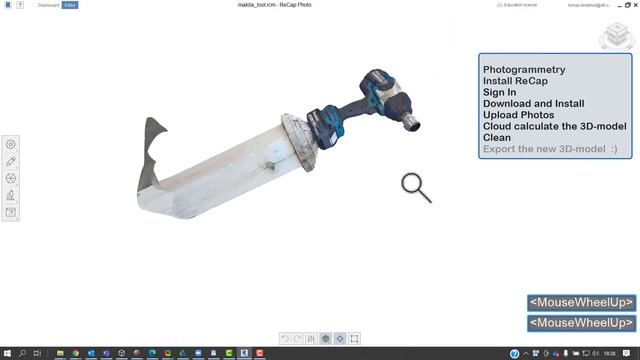This screenshot has width=640, height=360.
Task: Open the ReCap R application menu
Action: 8,5
